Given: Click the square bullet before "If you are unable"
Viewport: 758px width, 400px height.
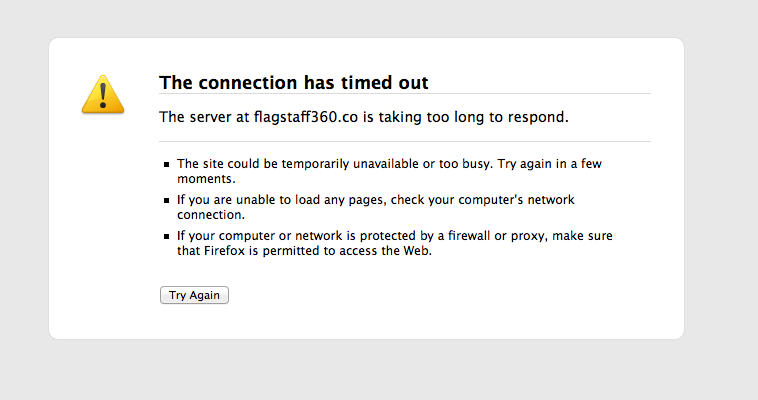Looking at the screenshot, I should (x=167, y=200).
